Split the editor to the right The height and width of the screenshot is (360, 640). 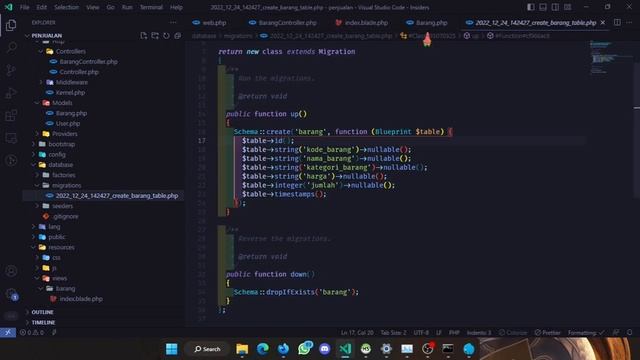[617, 22]
